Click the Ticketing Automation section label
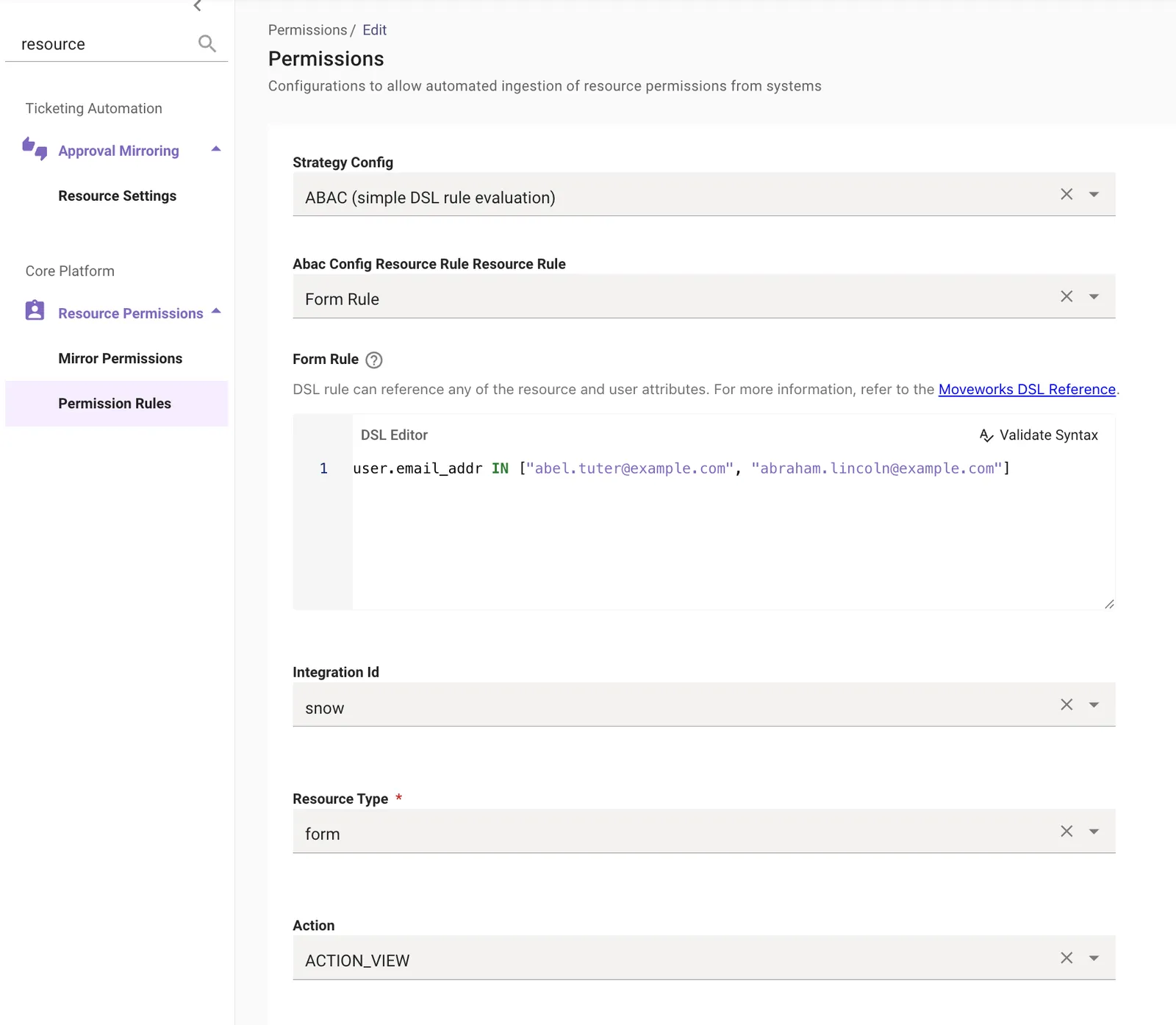The image size is (1176, 1025). coord(94,108)
